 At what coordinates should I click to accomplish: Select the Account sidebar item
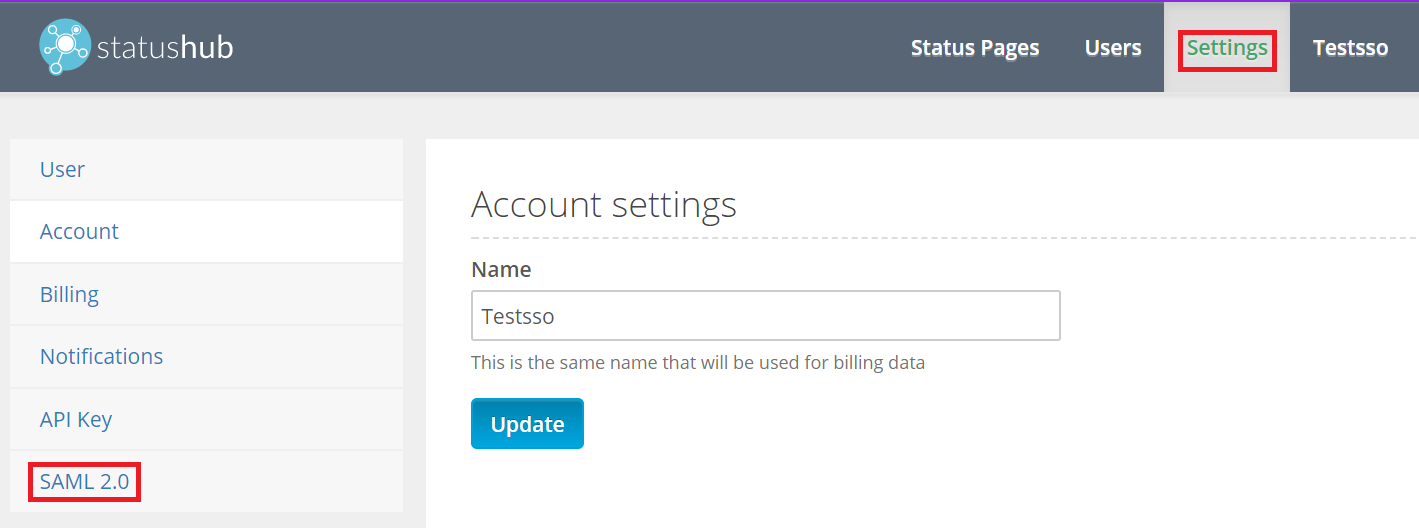pos(79,231)
